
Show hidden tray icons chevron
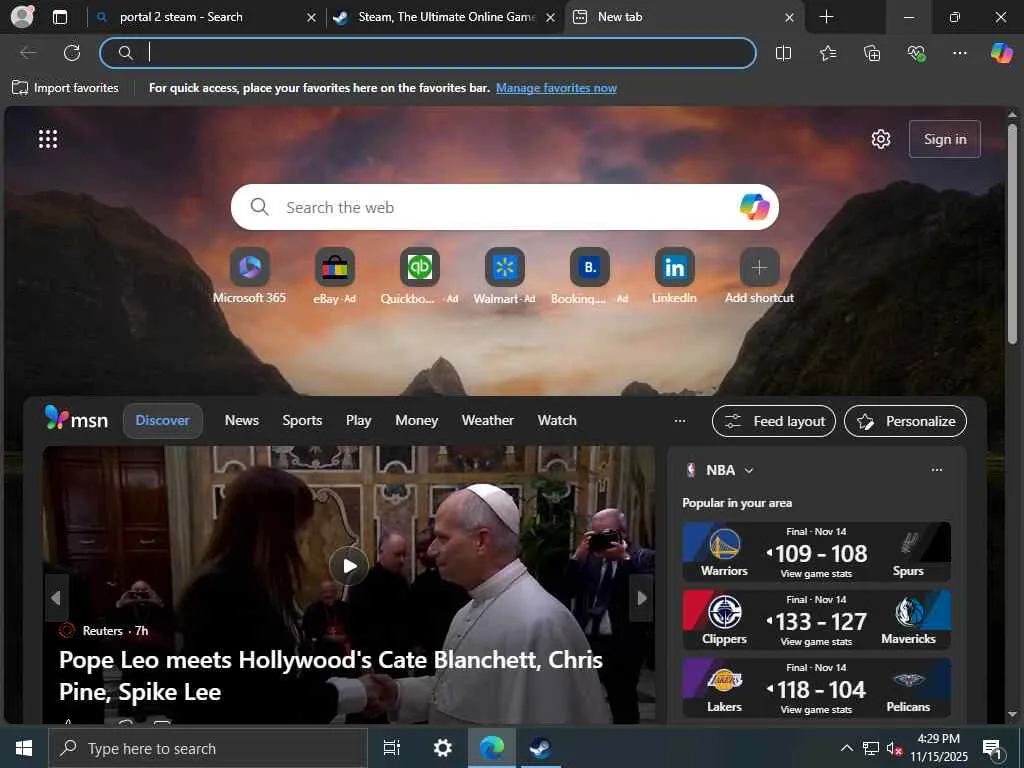point(846,748)
